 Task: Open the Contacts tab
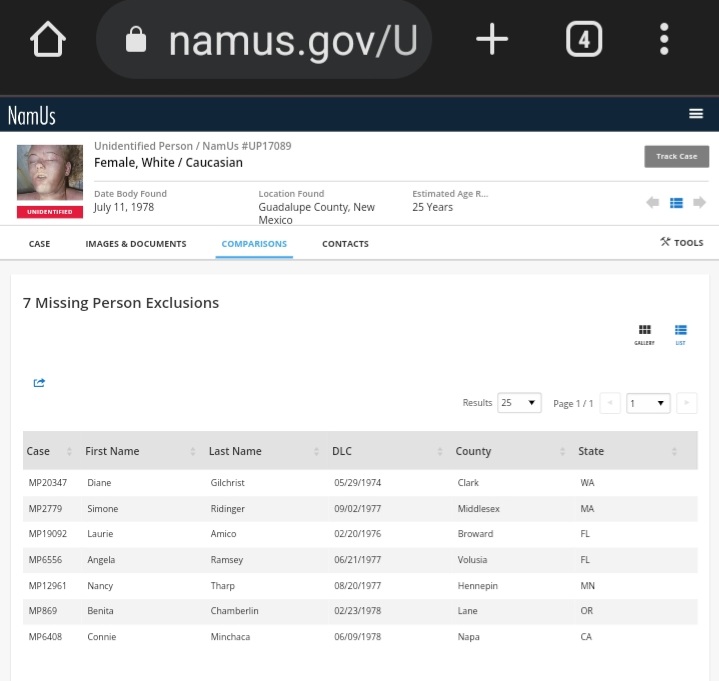[x=345, y=244]
